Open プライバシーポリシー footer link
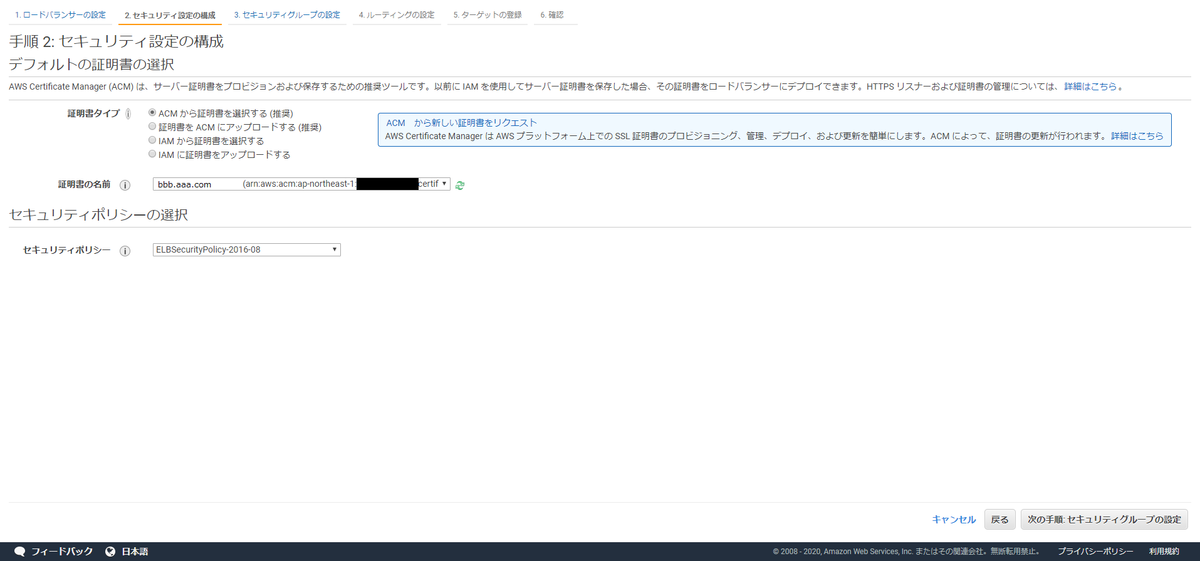The image size is (1200, 561). [x=1095, y=552]
